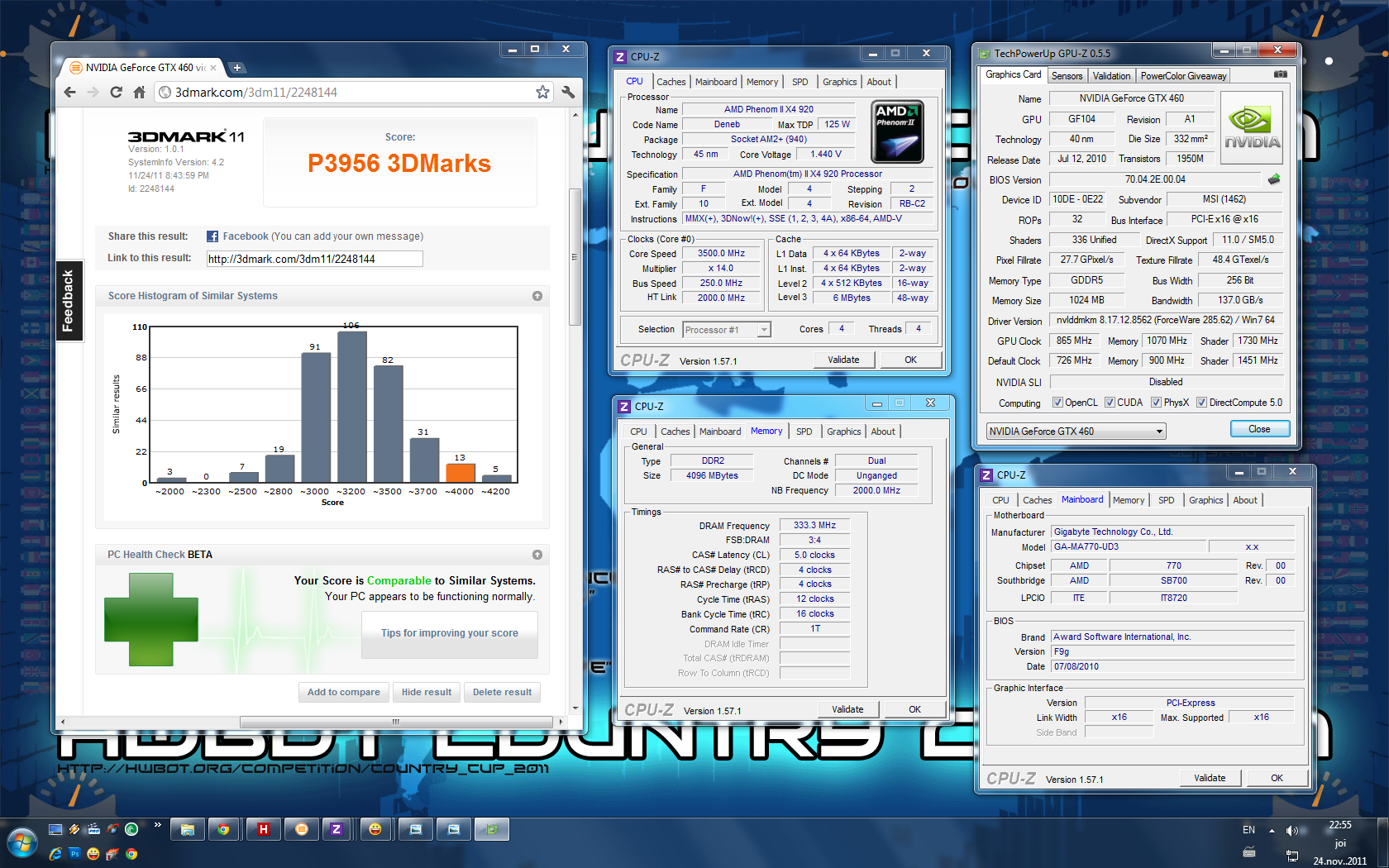Toggle the PhysX checkbox in GPU-Z
The image size is (1389, 868).
1156,403
